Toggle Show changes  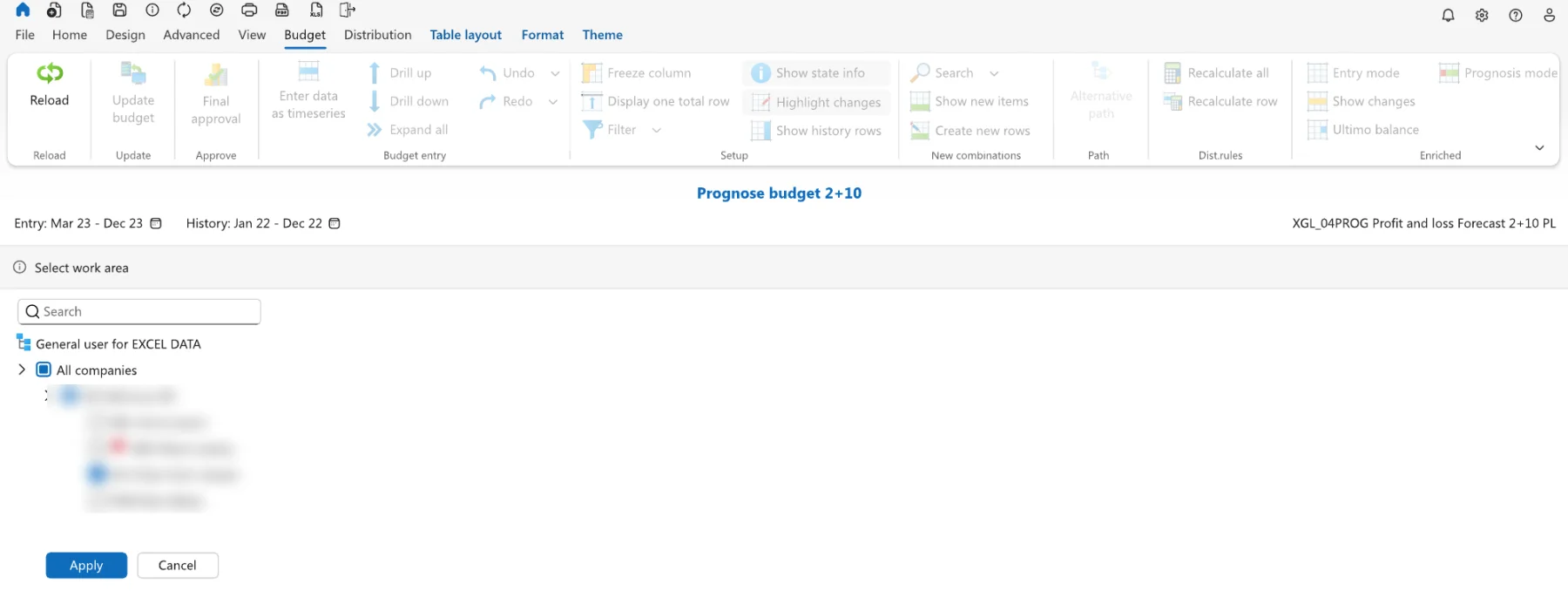click(1362, 101)
